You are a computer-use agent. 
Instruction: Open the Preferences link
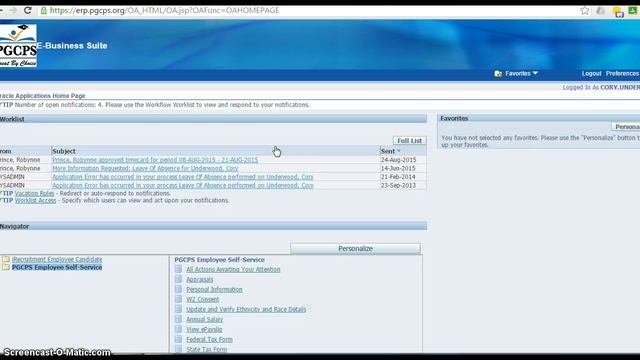coord(622,73)
